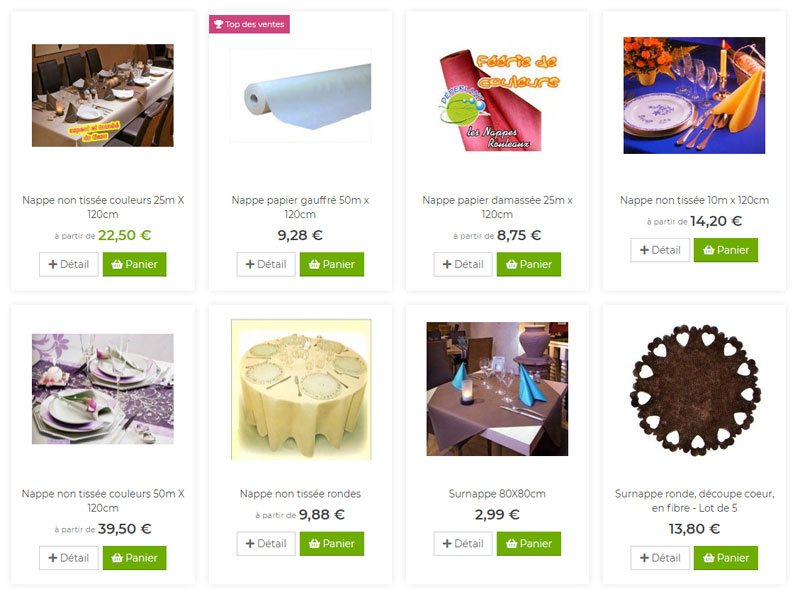View Détail of Nappe papier damassée 25m
The height and width of the screenshot is (600, 800).
click(463, 264)
